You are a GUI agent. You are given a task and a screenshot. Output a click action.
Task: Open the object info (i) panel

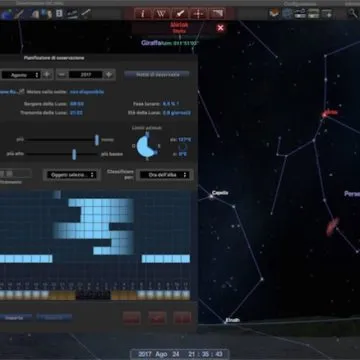143,14
